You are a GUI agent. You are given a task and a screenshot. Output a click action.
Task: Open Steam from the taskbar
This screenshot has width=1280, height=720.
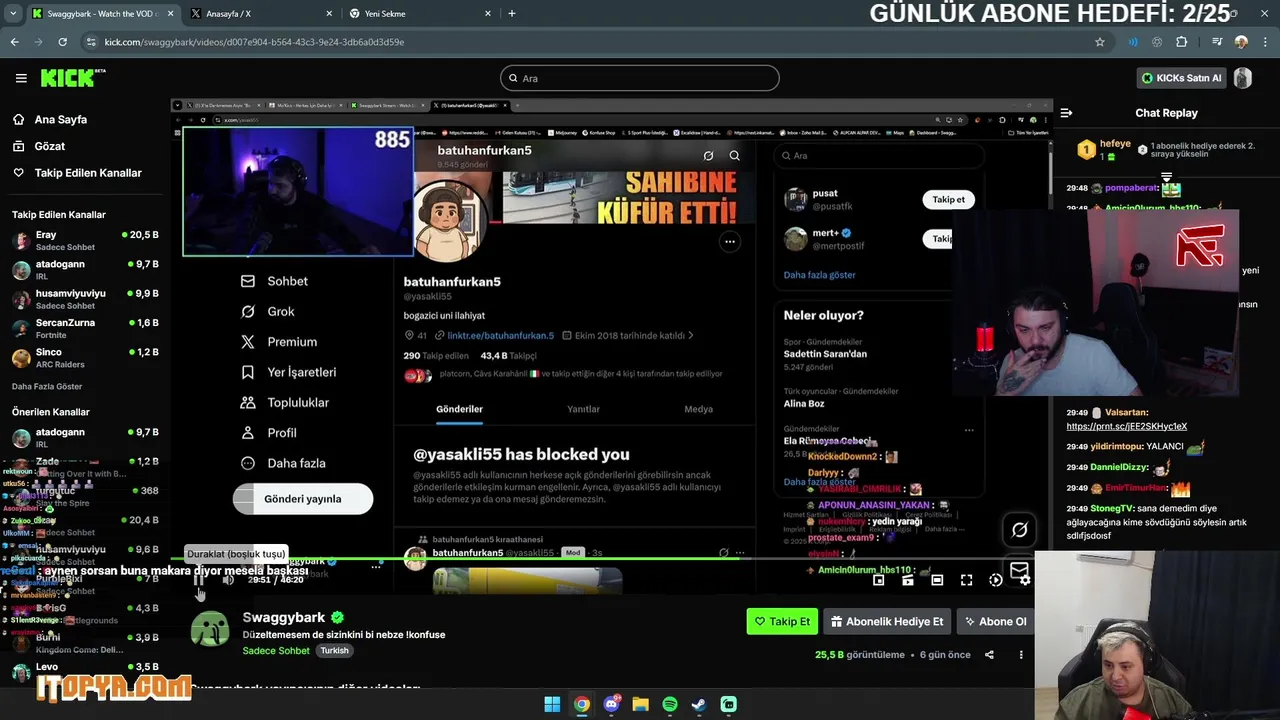click(699, 704)
